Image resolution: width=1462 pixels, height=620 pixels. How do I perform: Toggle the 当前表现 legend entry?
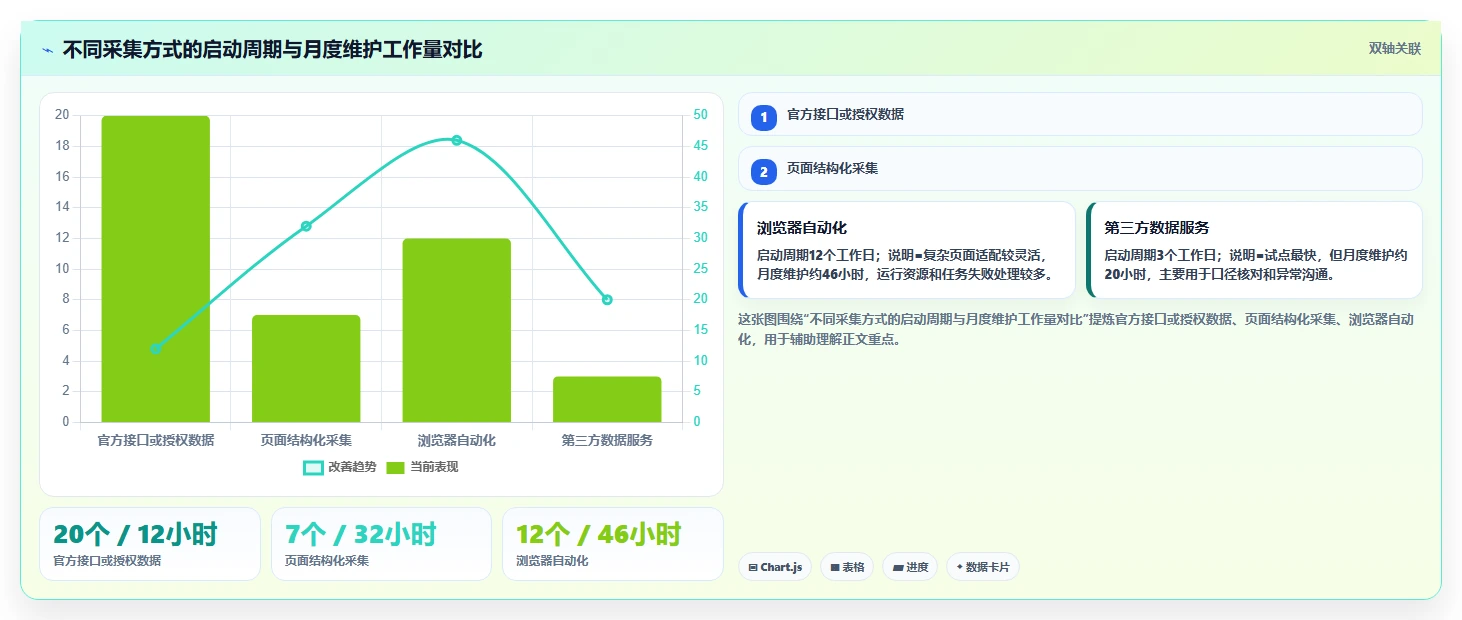(x=422, y=467)
